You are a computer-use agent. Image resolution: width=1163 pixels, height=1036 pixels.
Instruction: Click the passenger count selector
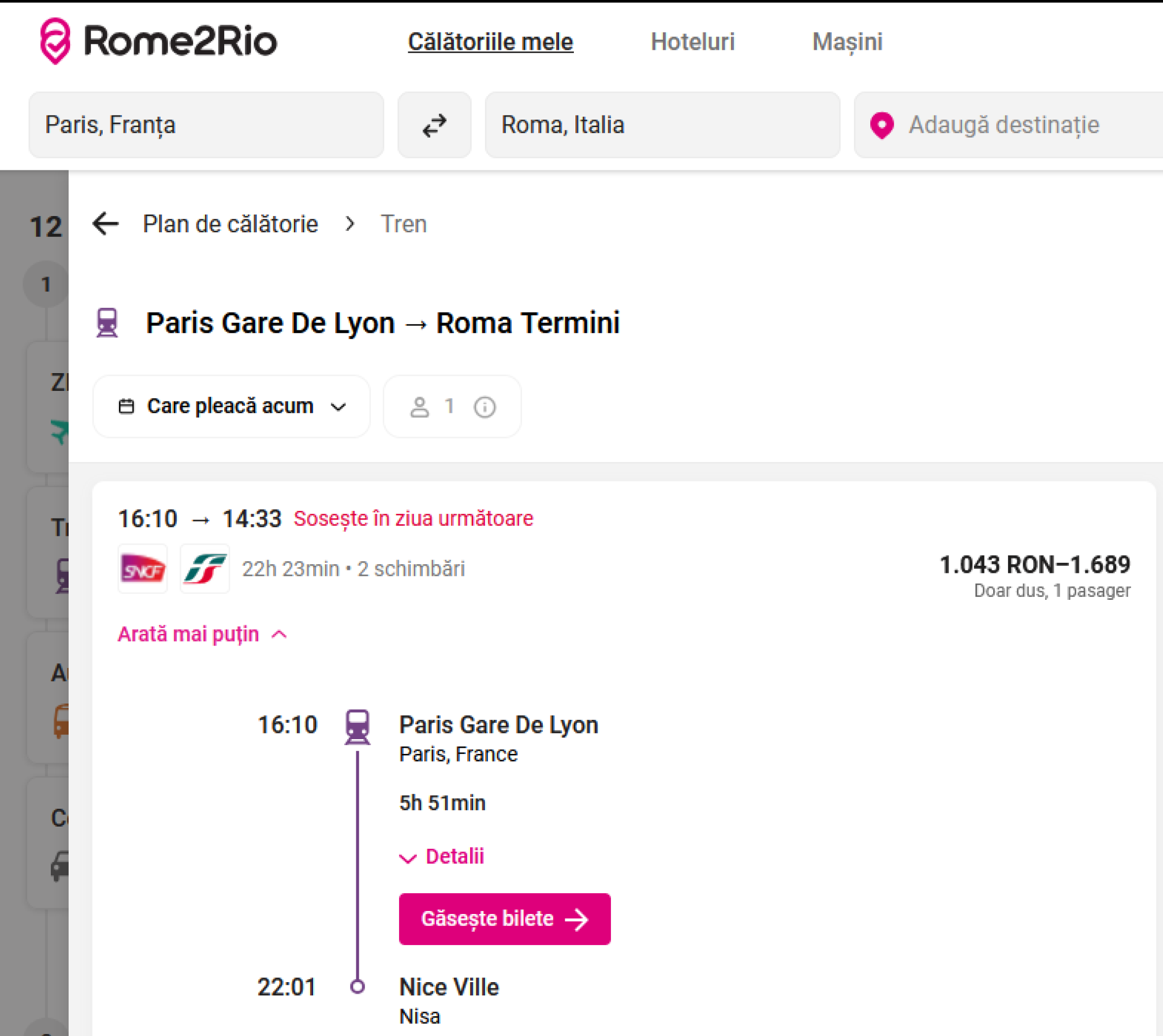click(x=434, y=407)
